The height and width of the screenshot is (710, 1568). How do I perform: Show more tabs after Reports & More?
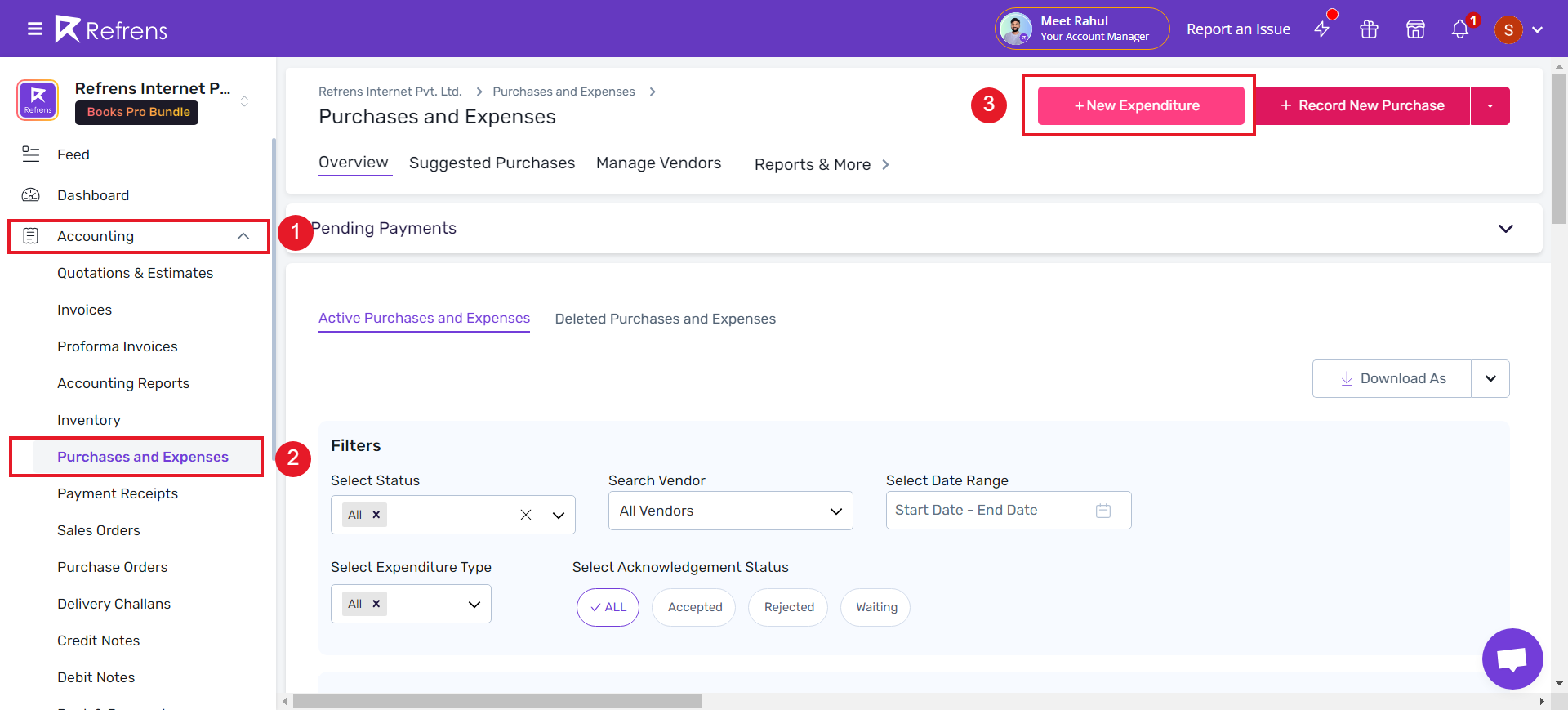[885, 165]
